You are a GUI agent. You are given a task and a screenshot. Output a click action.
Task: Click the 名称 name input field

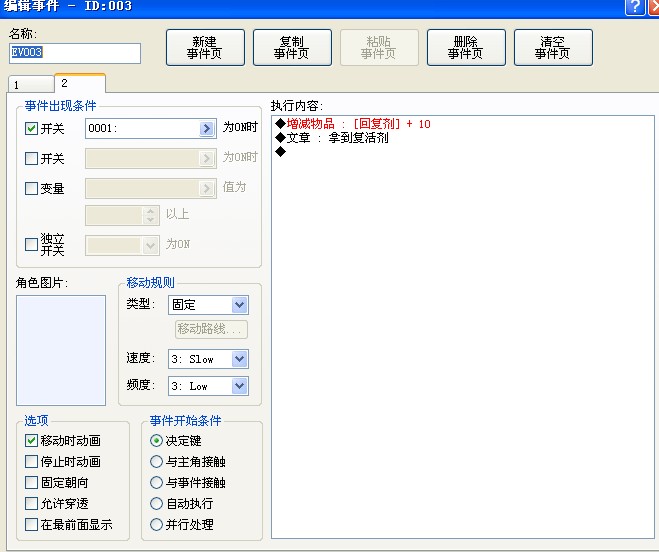pyautogui.click(x=75, y=53)
